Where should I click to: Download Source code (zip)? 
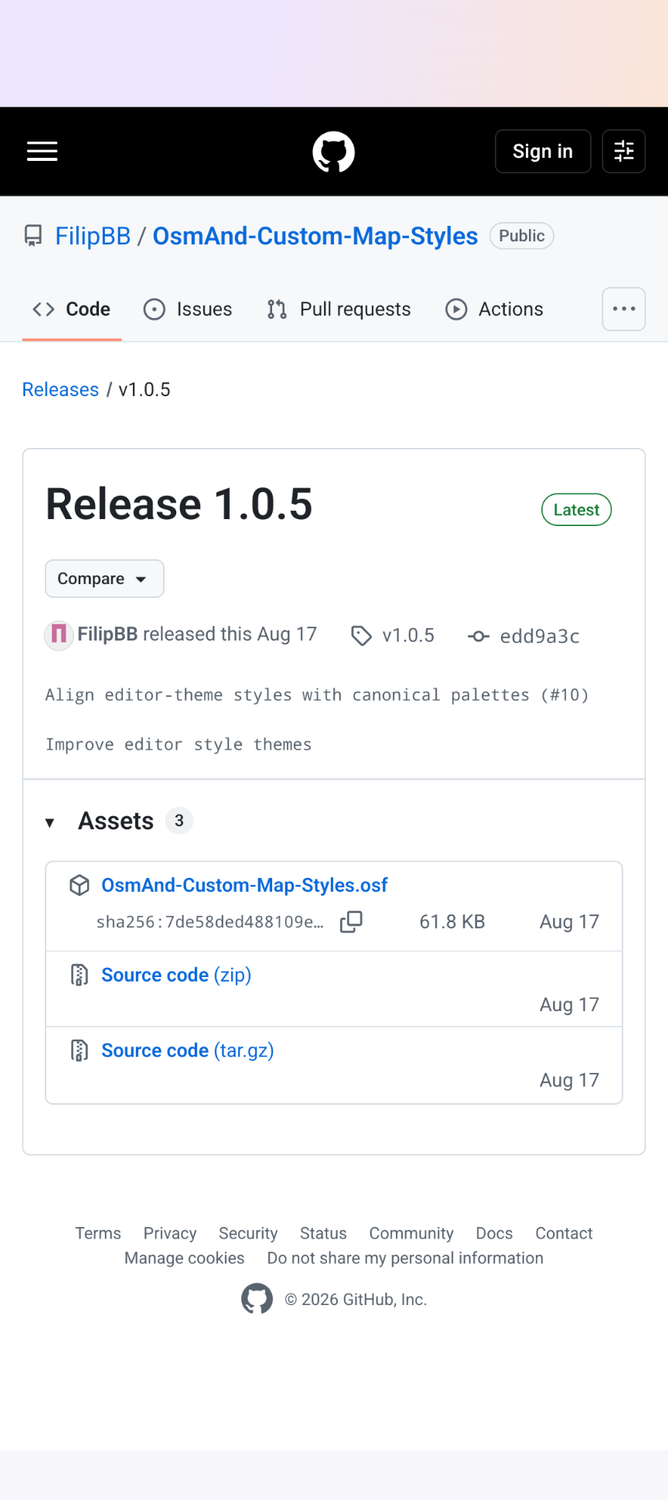tap(176, 975)
